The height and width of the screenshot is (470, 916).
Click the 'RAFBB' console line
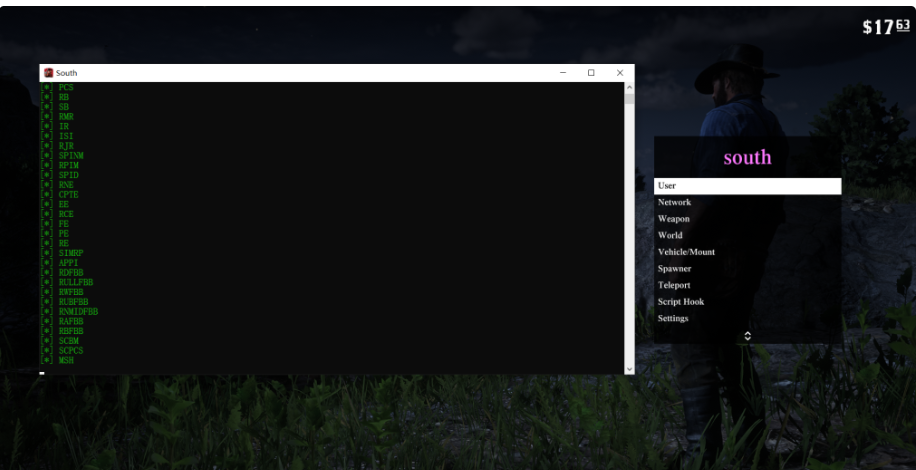[x=62, y=322]
